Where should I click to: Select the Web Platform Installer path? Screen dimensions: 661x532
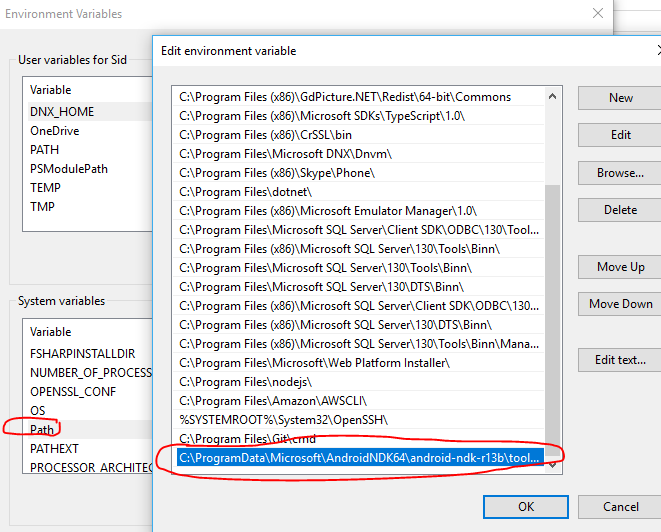pyautogui.click(x=358, y=363)
